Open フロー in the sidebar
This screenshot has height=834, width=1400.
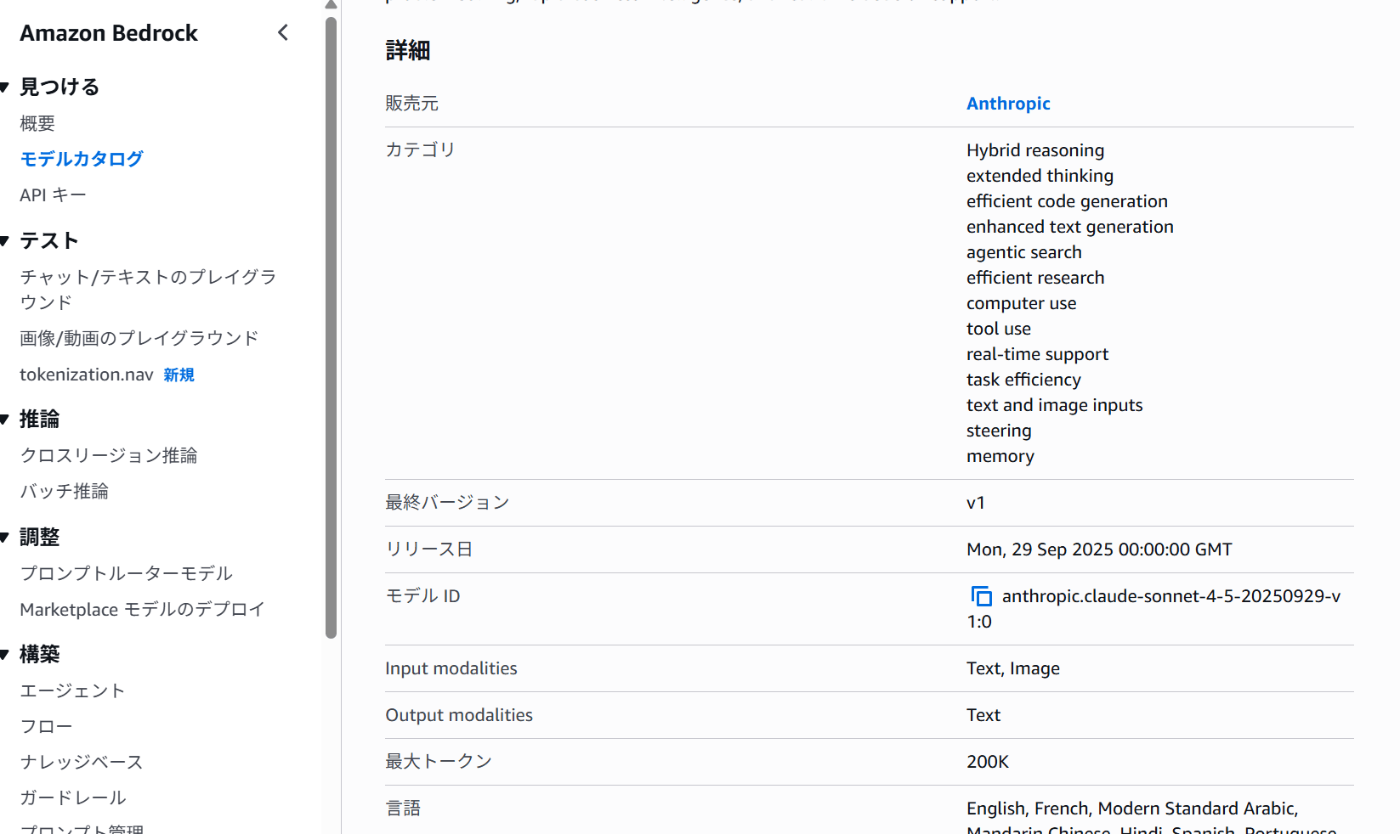point(46,727)
